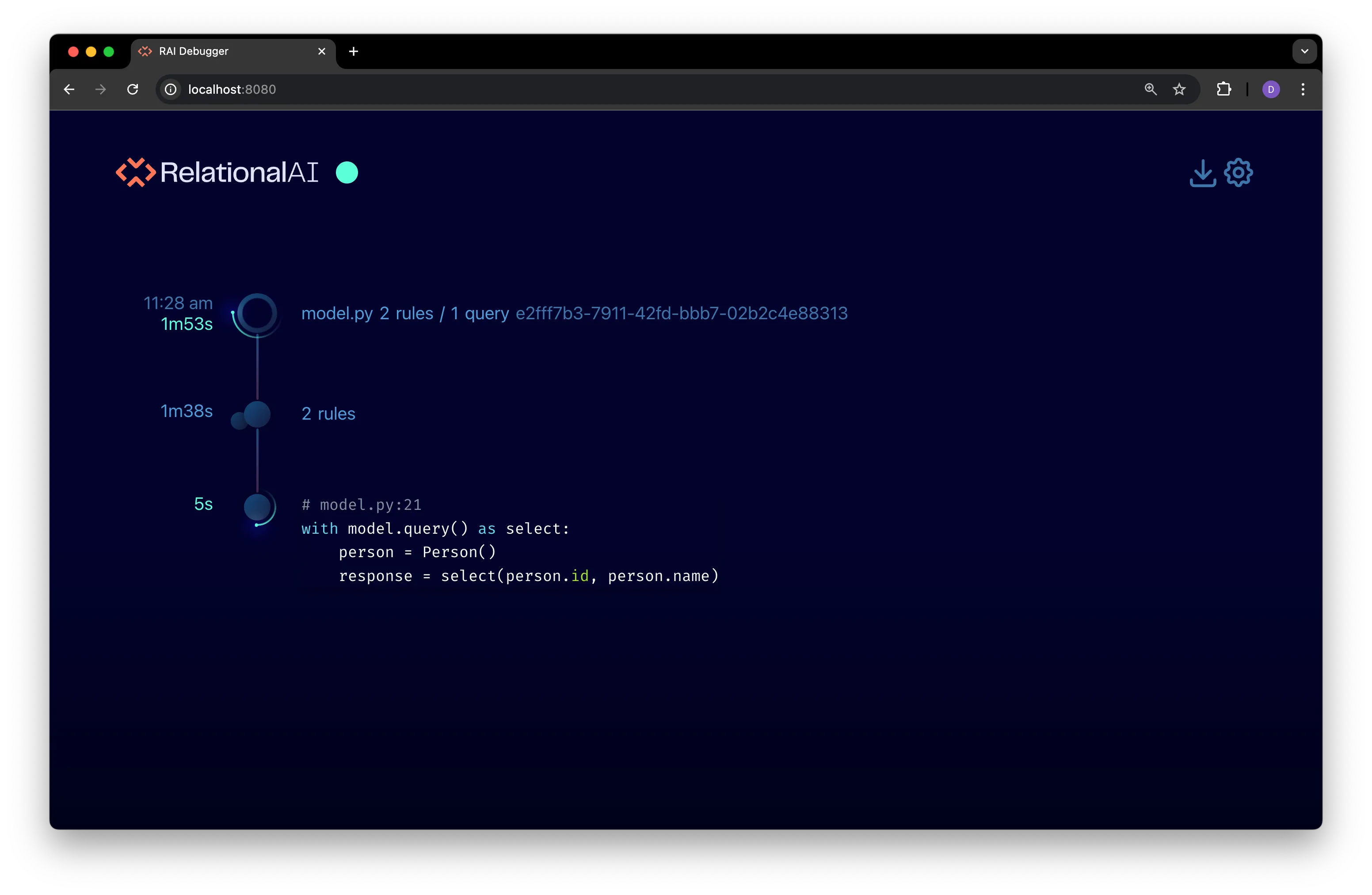This screenshot has height=895, width=1372.
Task: Click the green connection status dot
Action: pos(347,172)
